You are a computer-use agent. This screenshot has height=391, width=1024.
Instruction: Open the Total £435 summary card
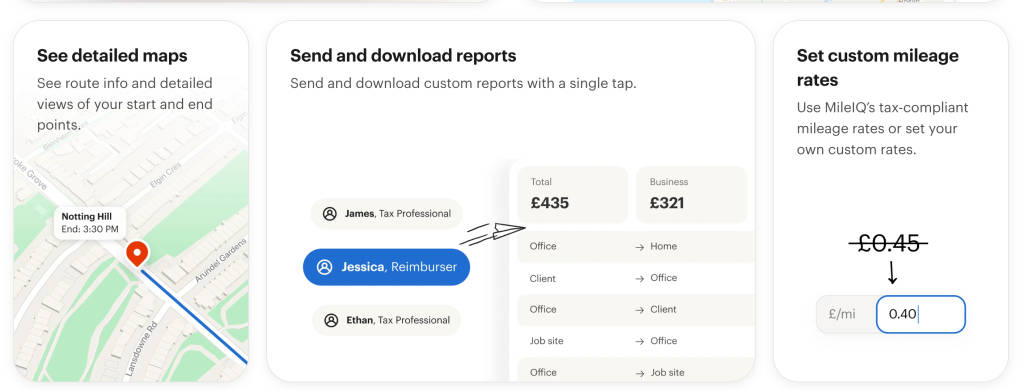click(x=573, y=195)
